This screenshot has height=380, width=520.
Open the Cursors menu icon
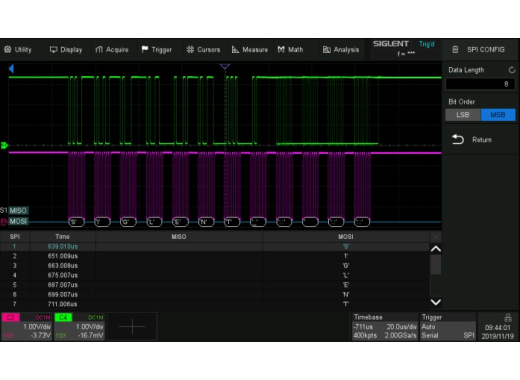coord(190,50)
